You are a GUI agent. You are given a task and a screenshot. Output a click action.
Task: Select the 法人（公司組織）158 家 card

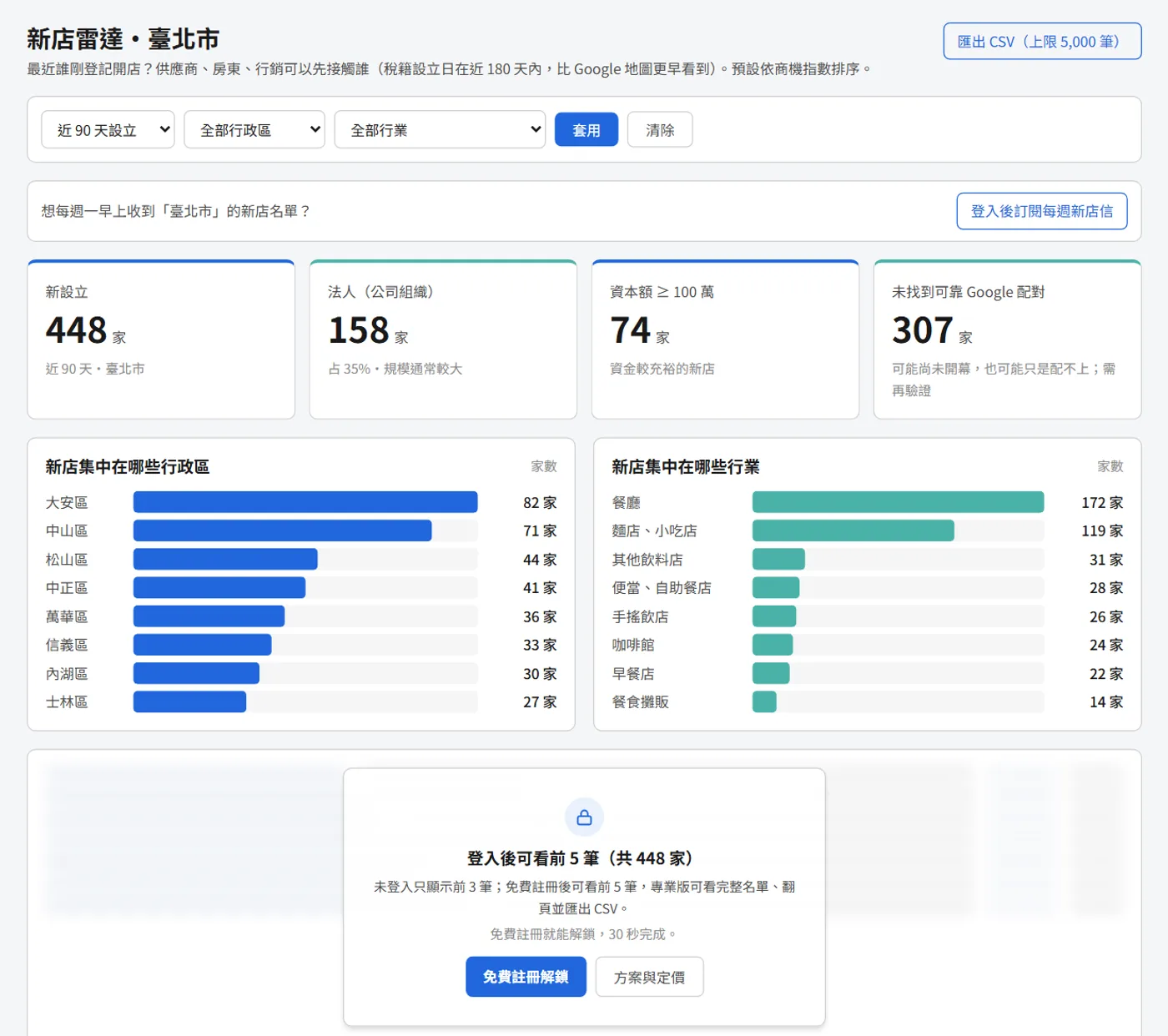(x=443, y=339)
